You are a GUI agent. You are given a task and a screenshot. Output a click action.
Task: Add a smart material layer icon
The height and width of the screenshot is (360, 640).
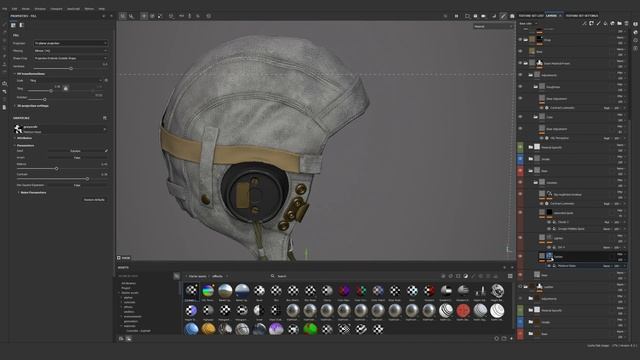(612, 24)
